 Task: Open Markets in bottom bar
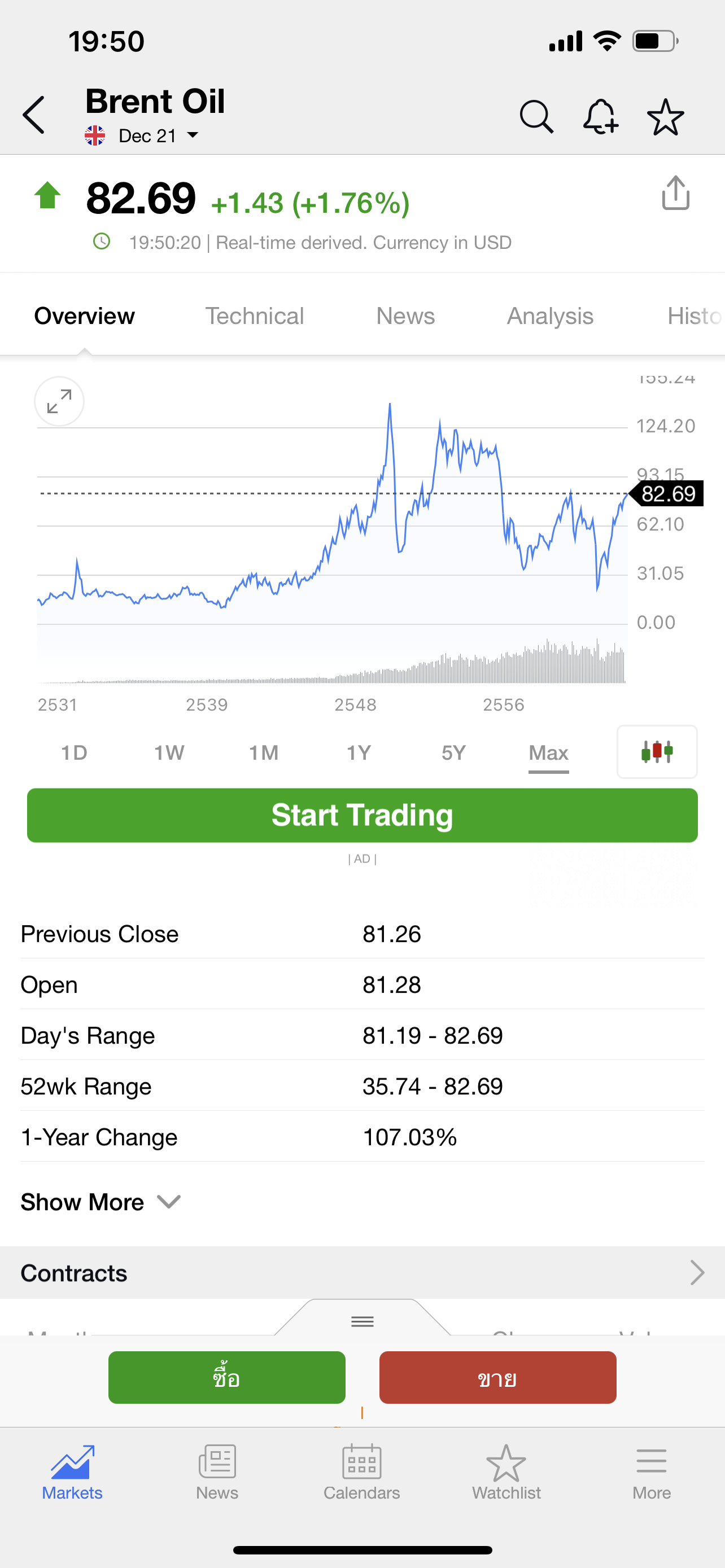click(x=72, y=1473)
